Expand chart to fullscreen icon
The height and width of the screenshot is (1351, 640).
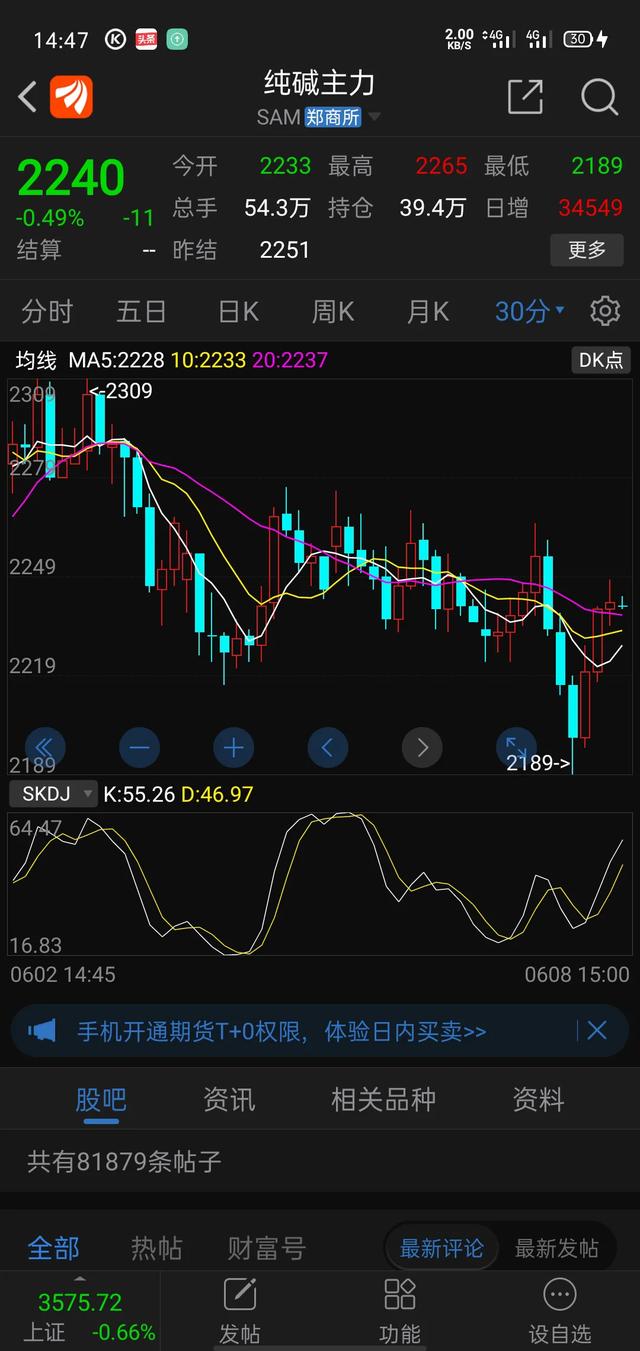(516, 747)
